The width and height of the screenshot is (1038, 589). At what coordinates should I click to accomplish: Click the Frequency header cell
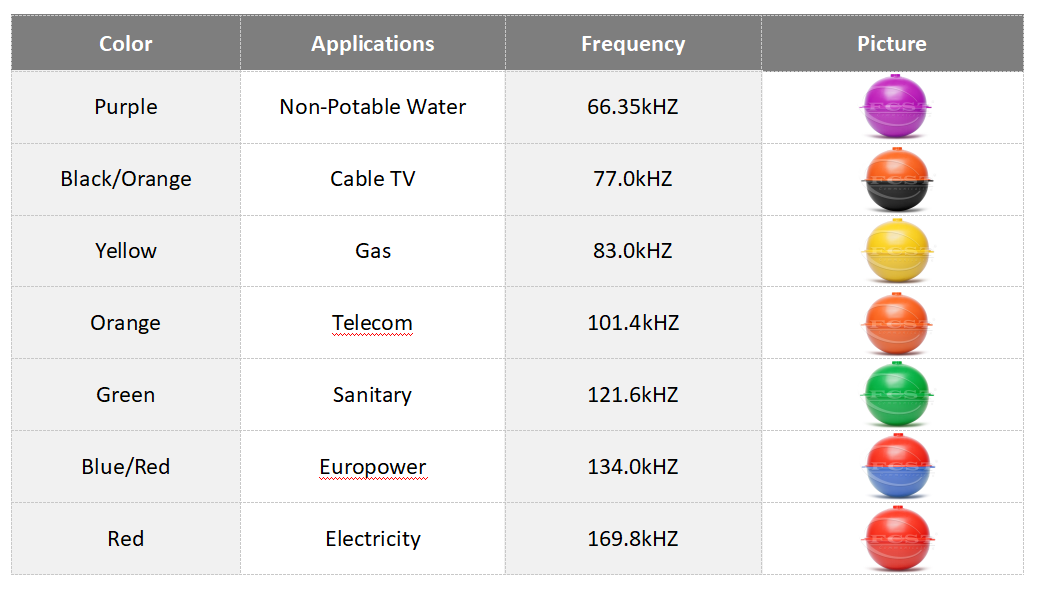(x=633, y=44)
